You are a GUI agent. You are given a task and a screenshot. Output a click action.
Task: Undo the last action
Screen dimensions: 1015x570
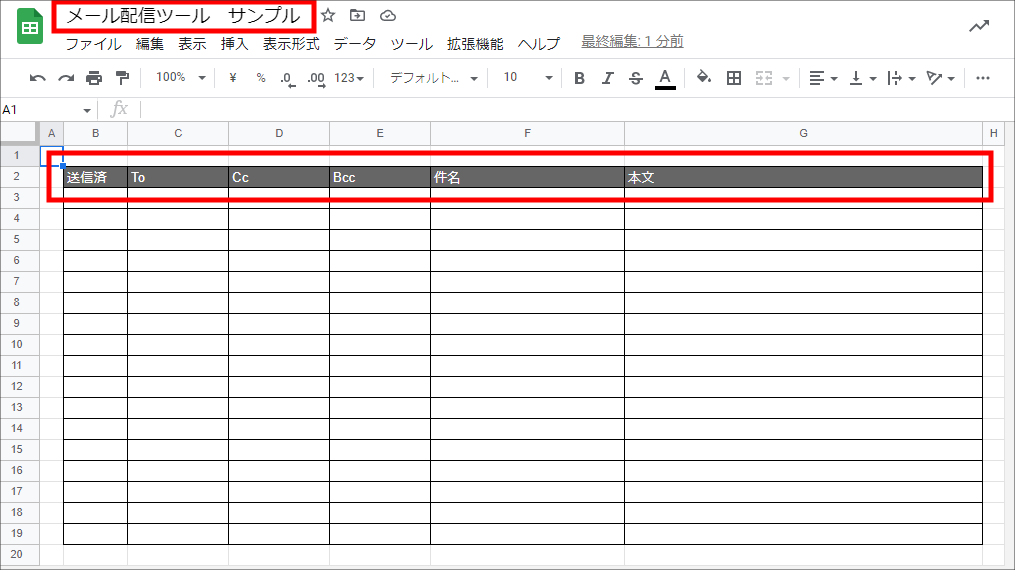(38, 78)
